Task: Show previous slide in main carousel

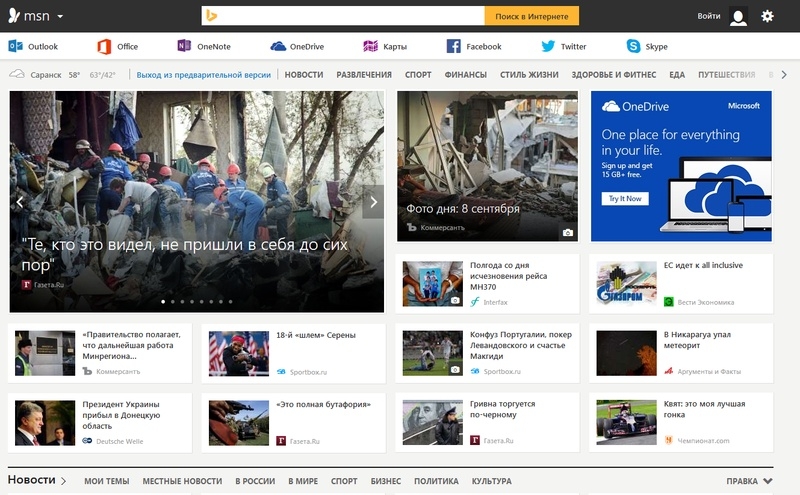Action: pos(20,202)
